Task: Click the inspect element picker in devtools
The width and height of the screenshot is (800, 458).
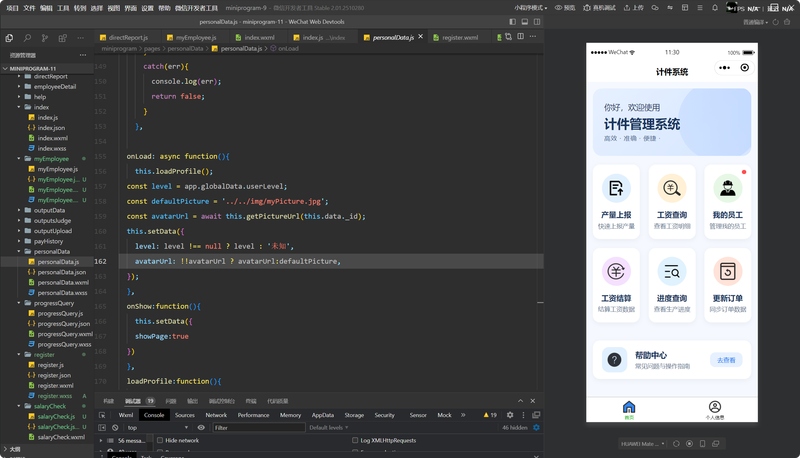Action: tap(102, 415)
